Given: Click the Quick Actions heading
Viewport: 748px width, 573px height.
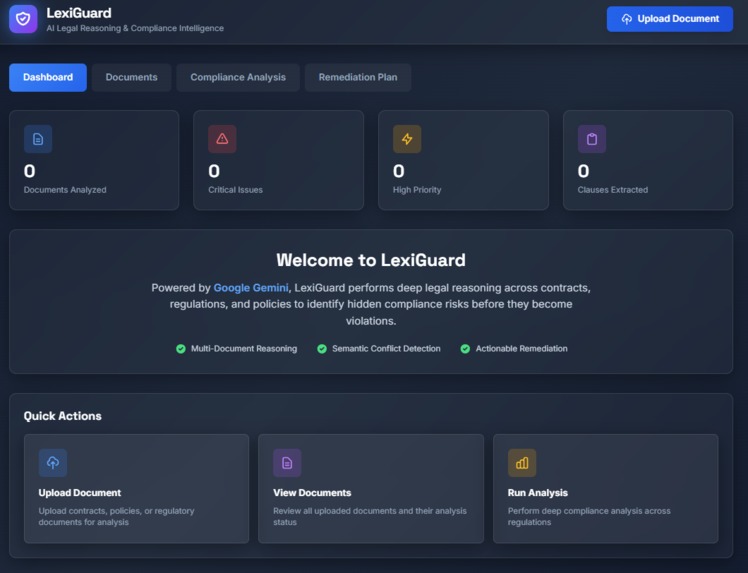Looking at the screenshot, I should pyautogui.click(x=62, y=416).
